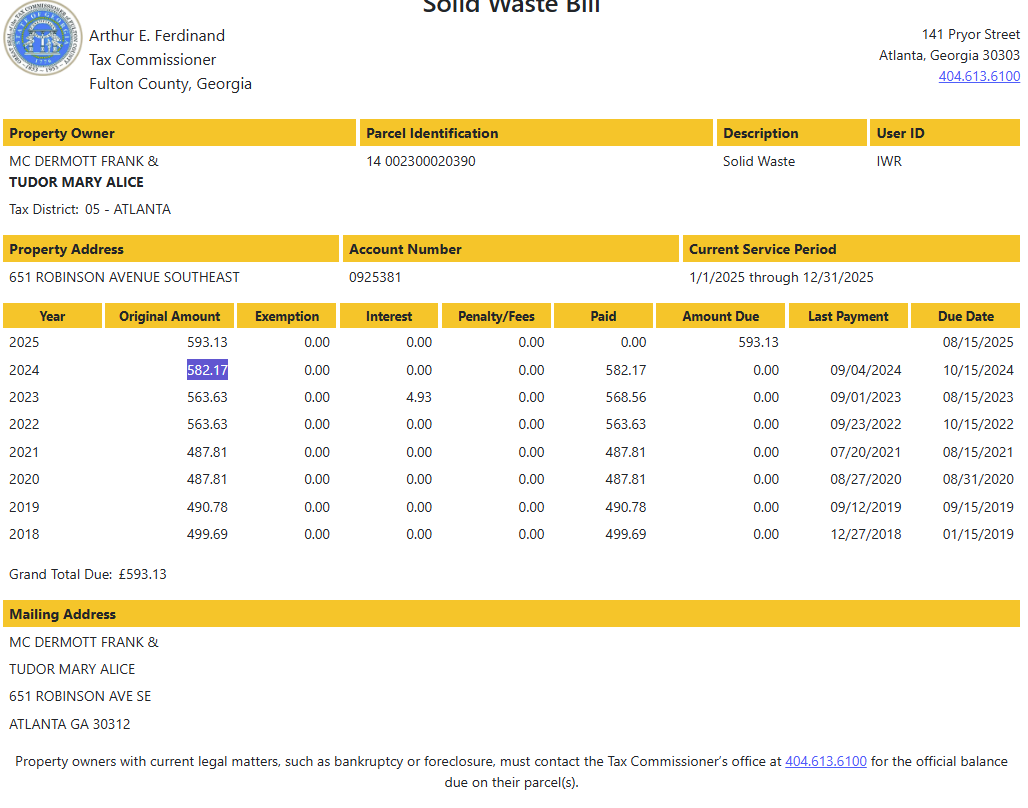The width and height of the screenshot is (1028, 808).
Task: Click the footer phone link 404.613.6100
Action: pyautogui.click(x=825, y=761)
